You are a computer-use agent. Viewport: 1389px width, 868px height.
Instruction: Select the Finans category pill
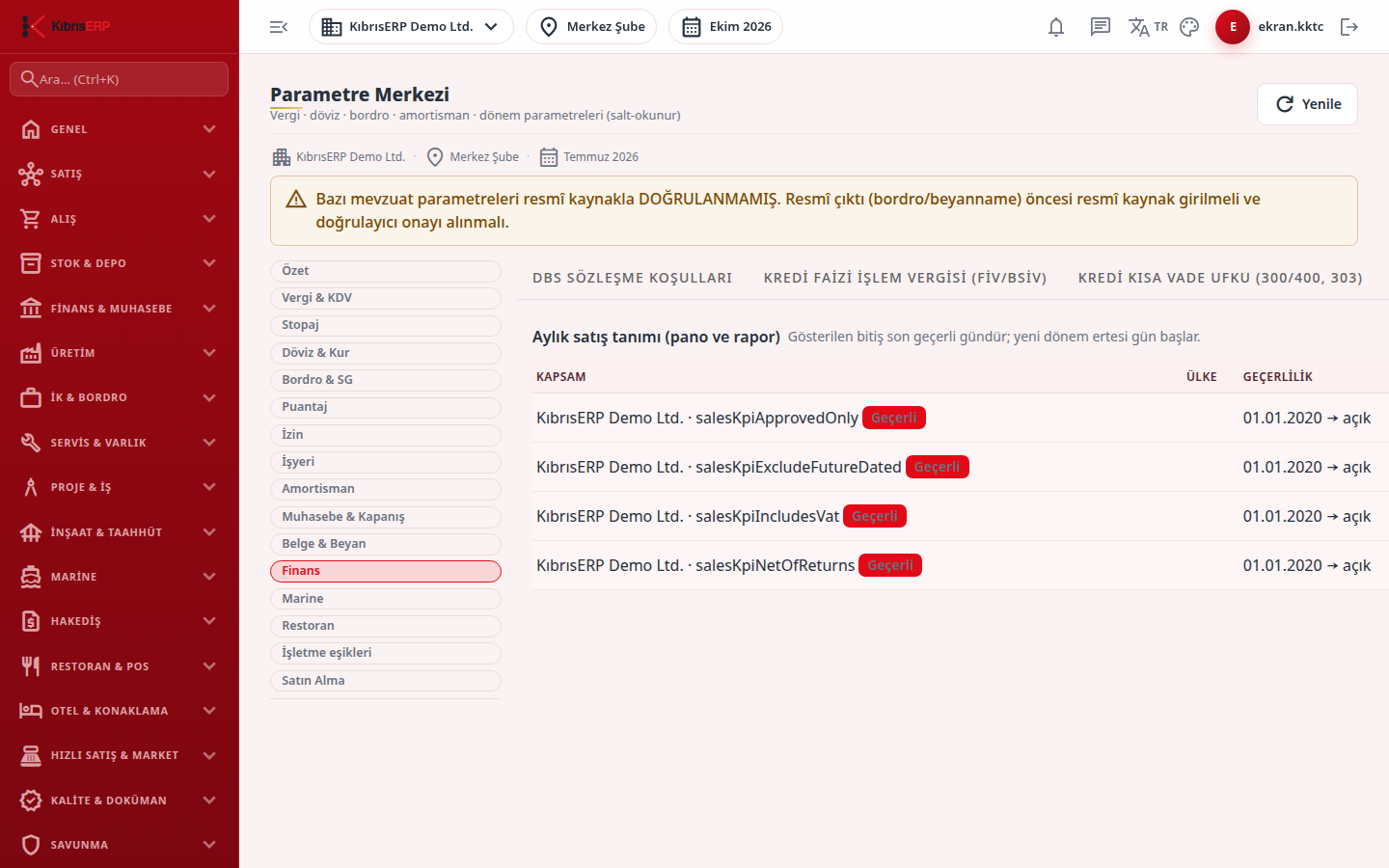point(386,571)
